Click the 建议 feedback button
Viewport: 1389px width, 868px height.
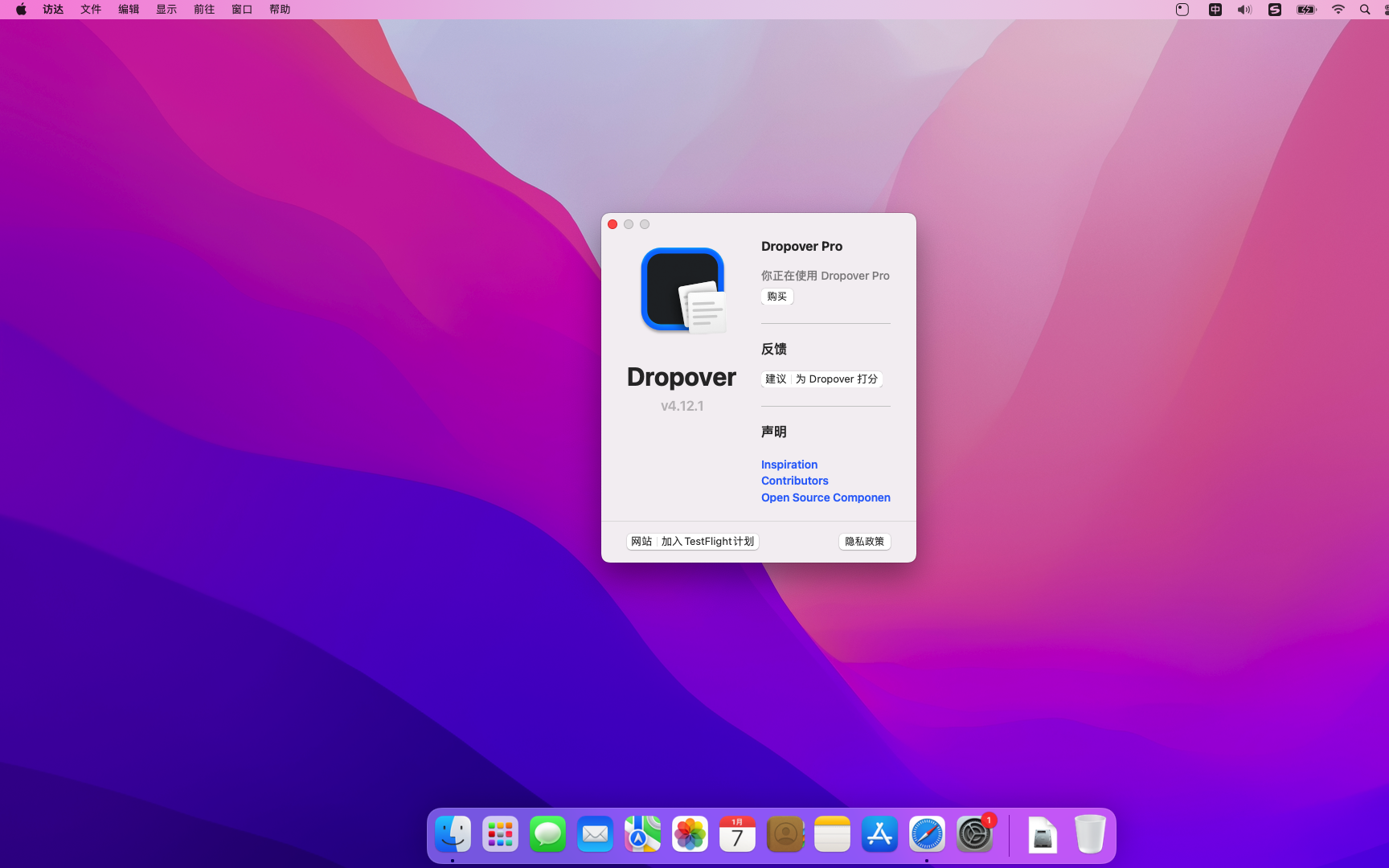tap(776, 379)
